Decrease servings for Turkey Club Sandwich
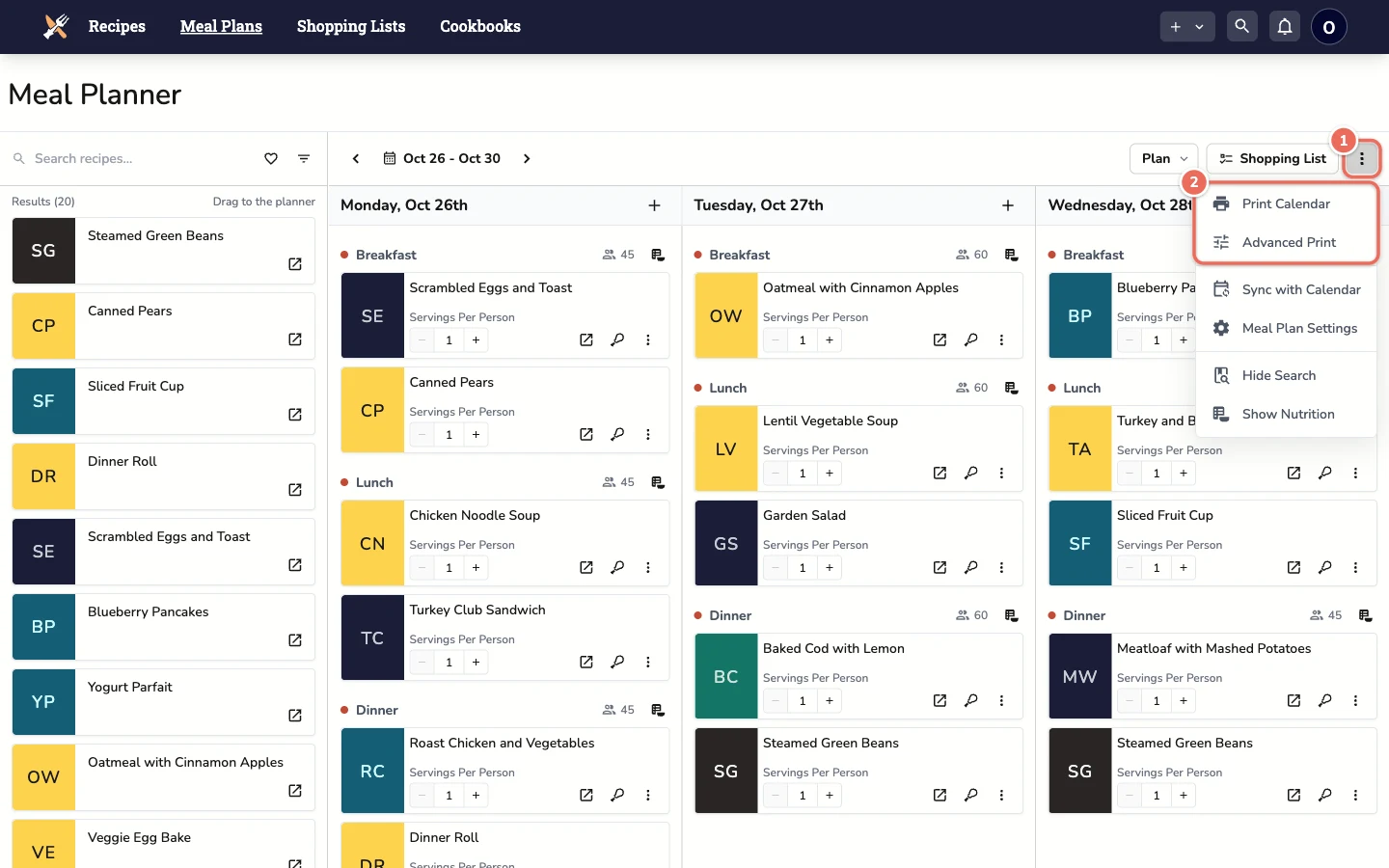The height and width of the screenshot is (868, 1389). (x=422, y=663)
